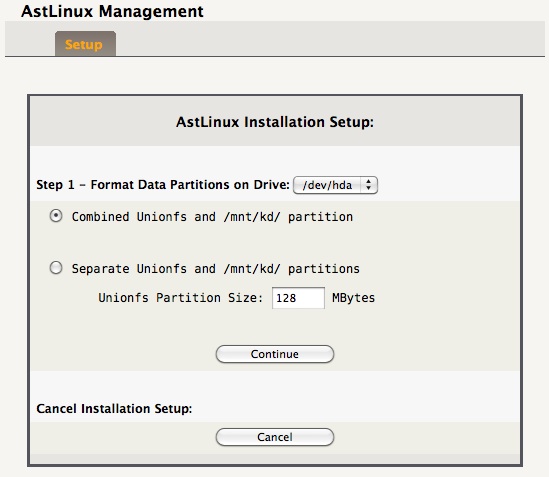The width and height of the screenshot is (549, 477).
Task: Click the Step 1 Format Data Partitions label
Action: [163, 185]
